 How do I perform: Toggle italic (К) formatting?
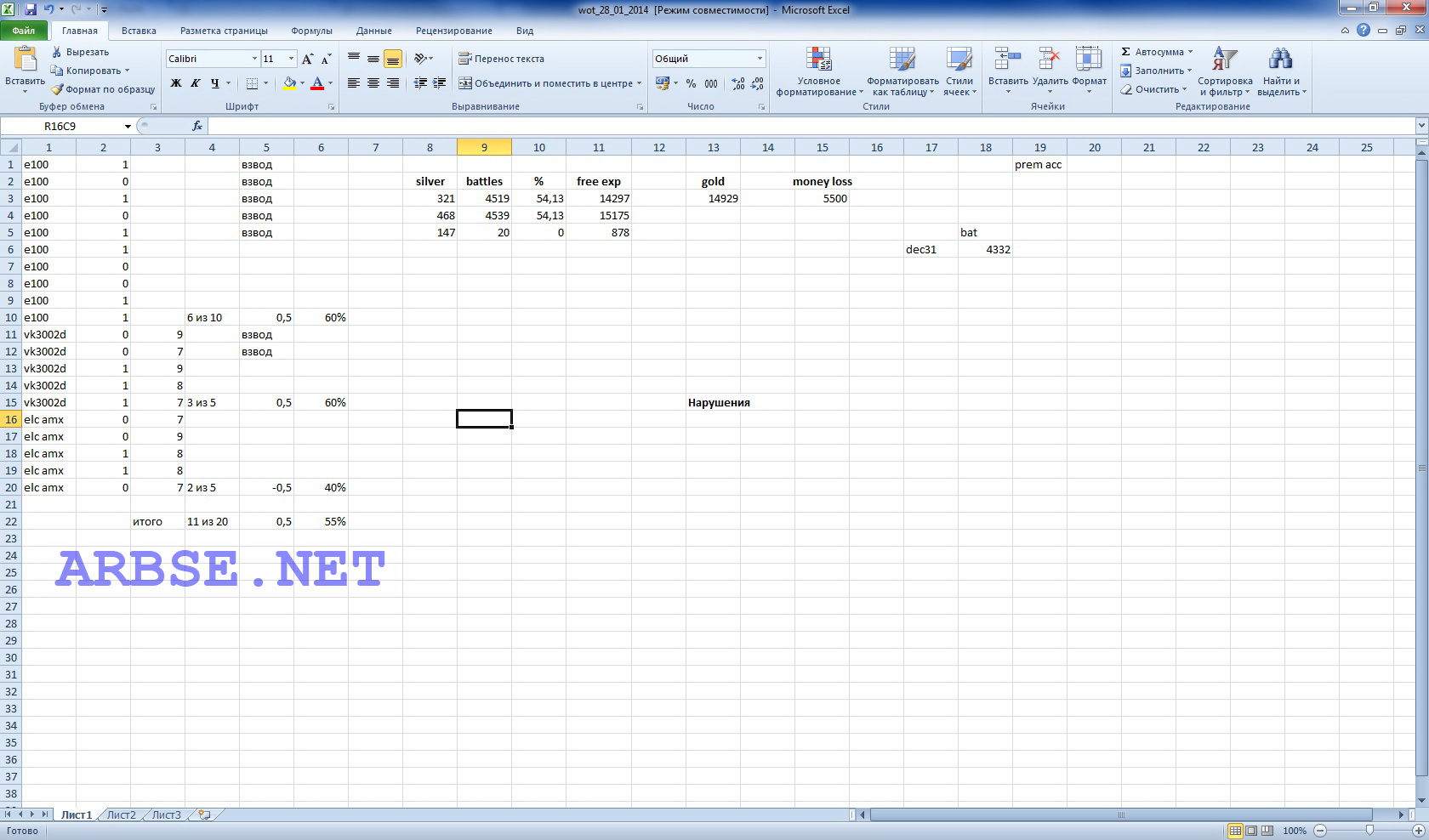(x=196, y=83)
